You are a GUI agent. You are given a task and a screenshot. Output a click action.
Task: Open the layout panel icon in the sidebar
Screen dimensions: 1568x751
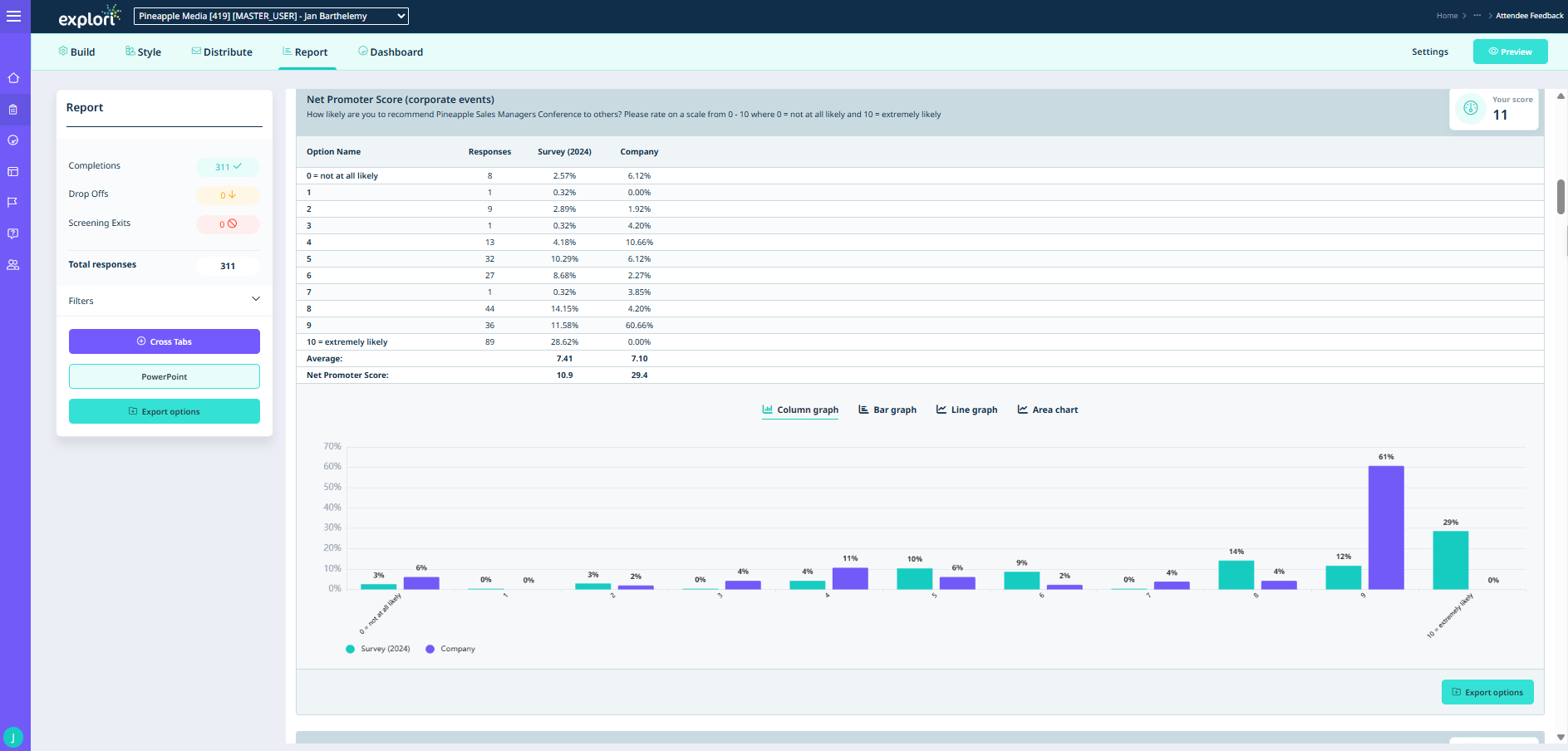point(13,171)
